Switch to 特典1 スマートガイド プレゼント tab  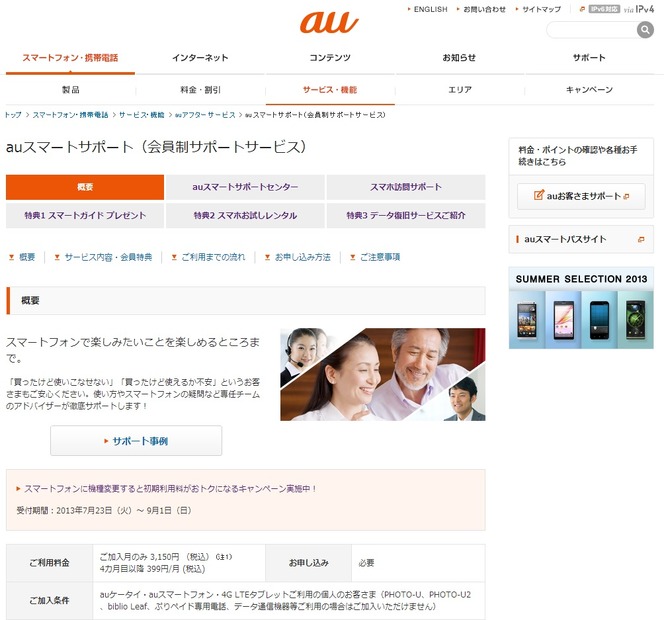tap(85, 215)
